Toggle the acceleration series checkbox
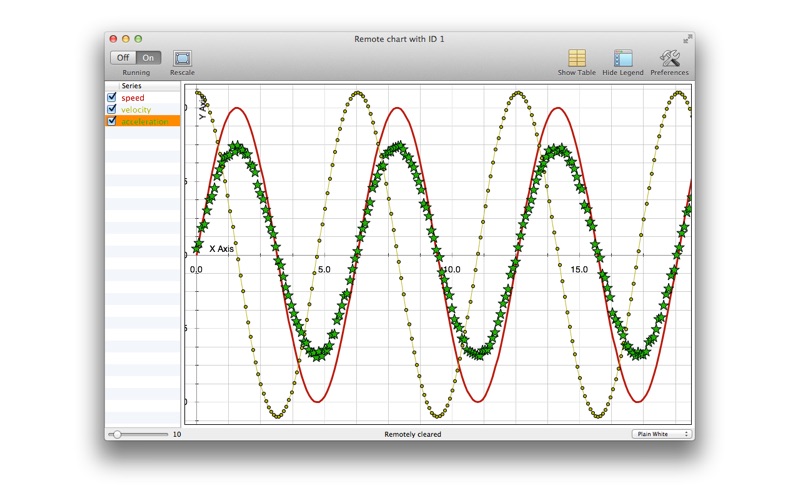This screenshot has height=500, width=800. tap(112, 121)
